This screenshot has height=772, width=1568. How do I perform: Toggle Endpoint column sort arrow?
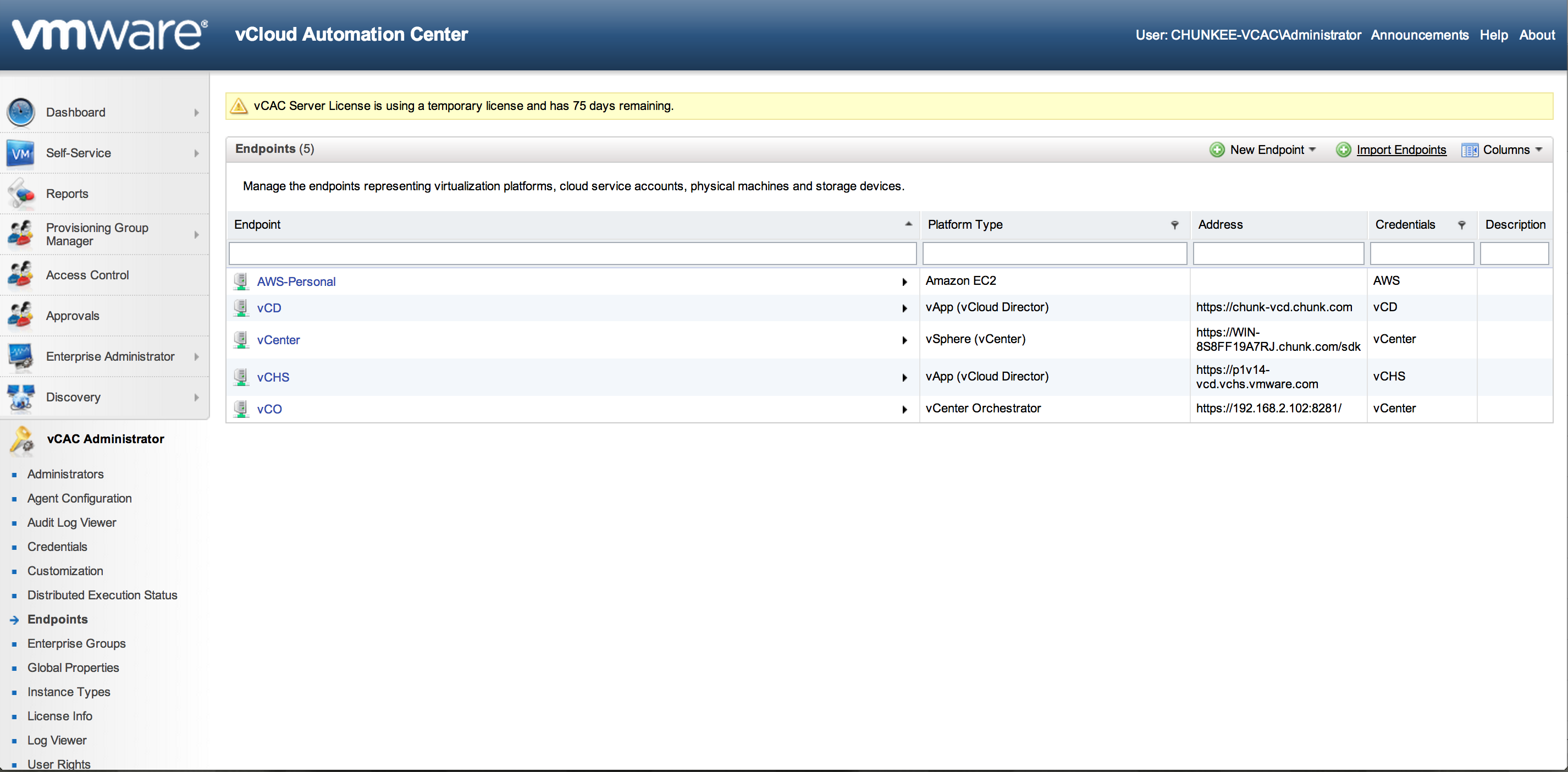908,224
